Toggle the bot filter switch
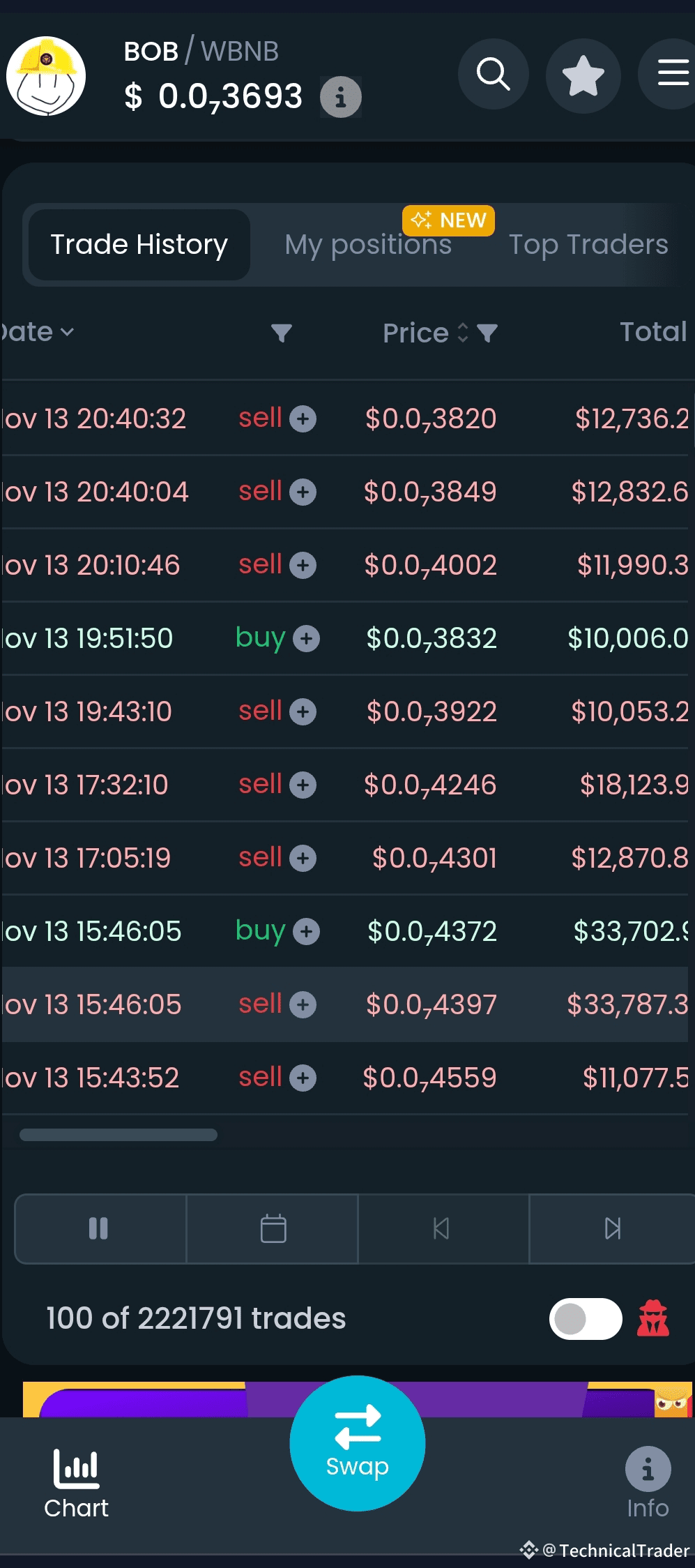 pos(586,1319)
